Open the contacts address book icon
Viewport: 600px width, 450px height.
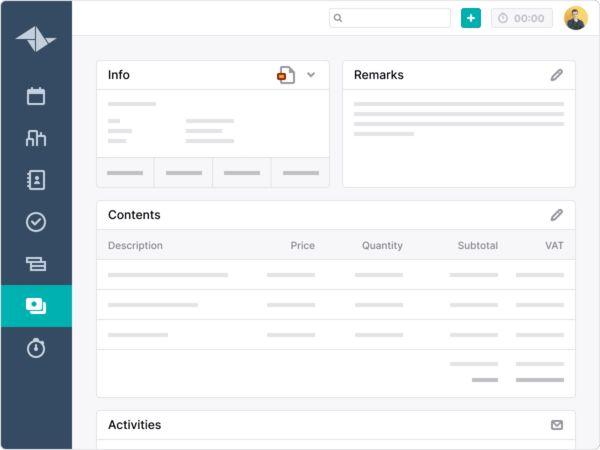click(36, 180)
